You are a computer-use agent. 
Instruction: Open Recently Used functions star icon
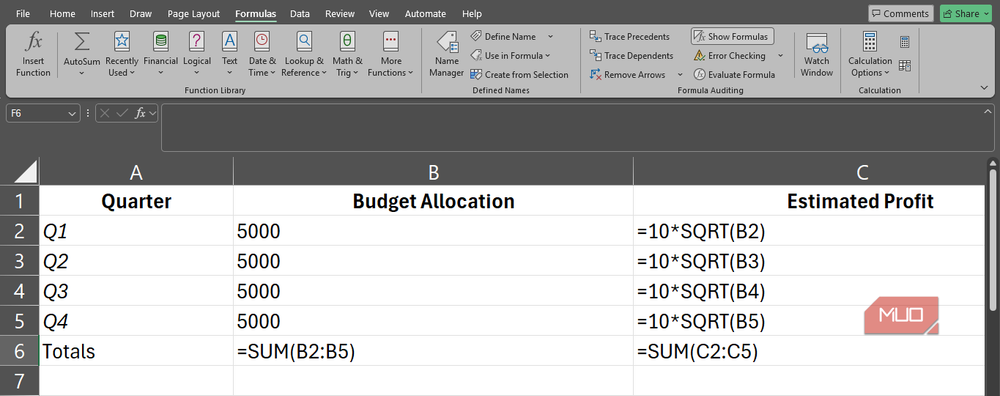[x=121, y=42]
